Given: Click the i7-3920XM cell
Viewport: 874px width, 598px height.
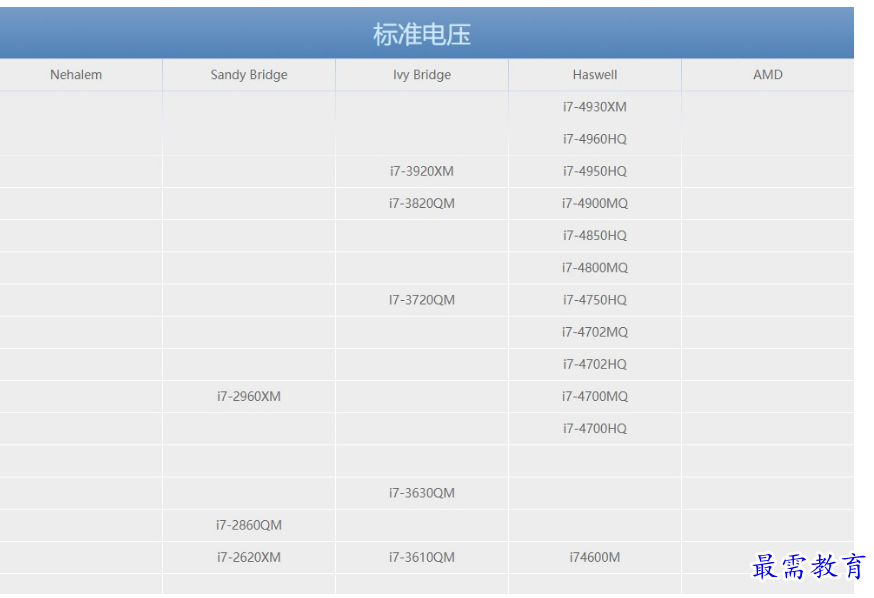Looking at the screenshot, I should (422, 171).
